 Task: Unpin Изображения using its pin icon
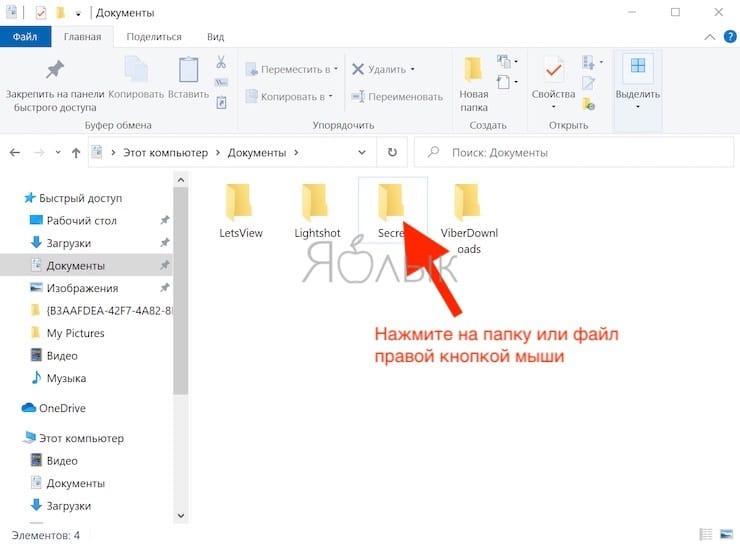pos(164,287)
